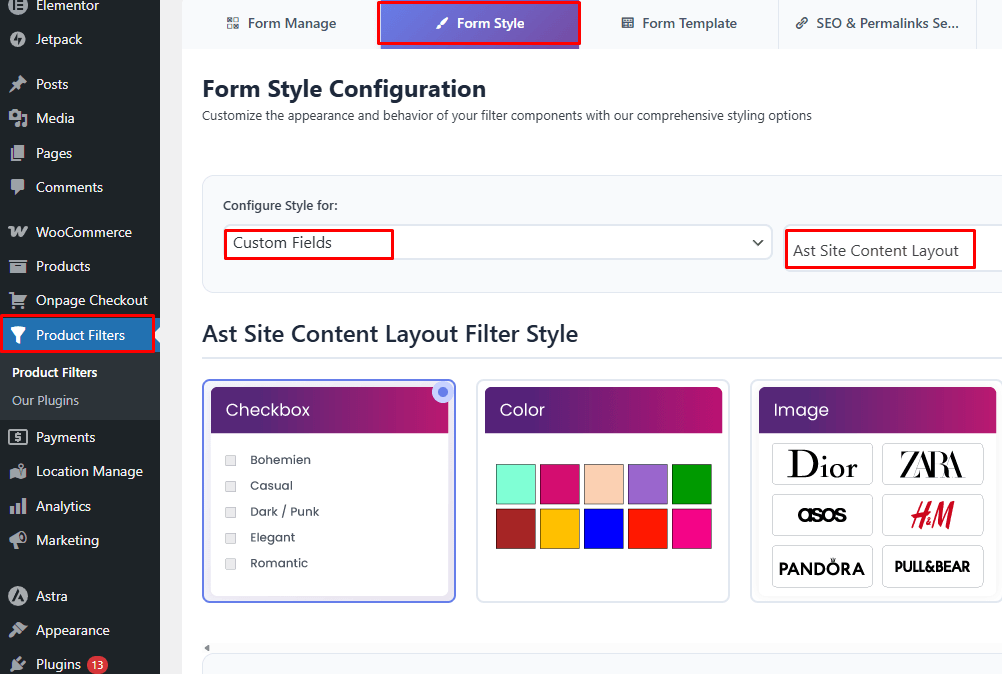The height and width of the screenshot is (674, 1002).
Task: Open the Our Plugins link
Action: point(47,400)
